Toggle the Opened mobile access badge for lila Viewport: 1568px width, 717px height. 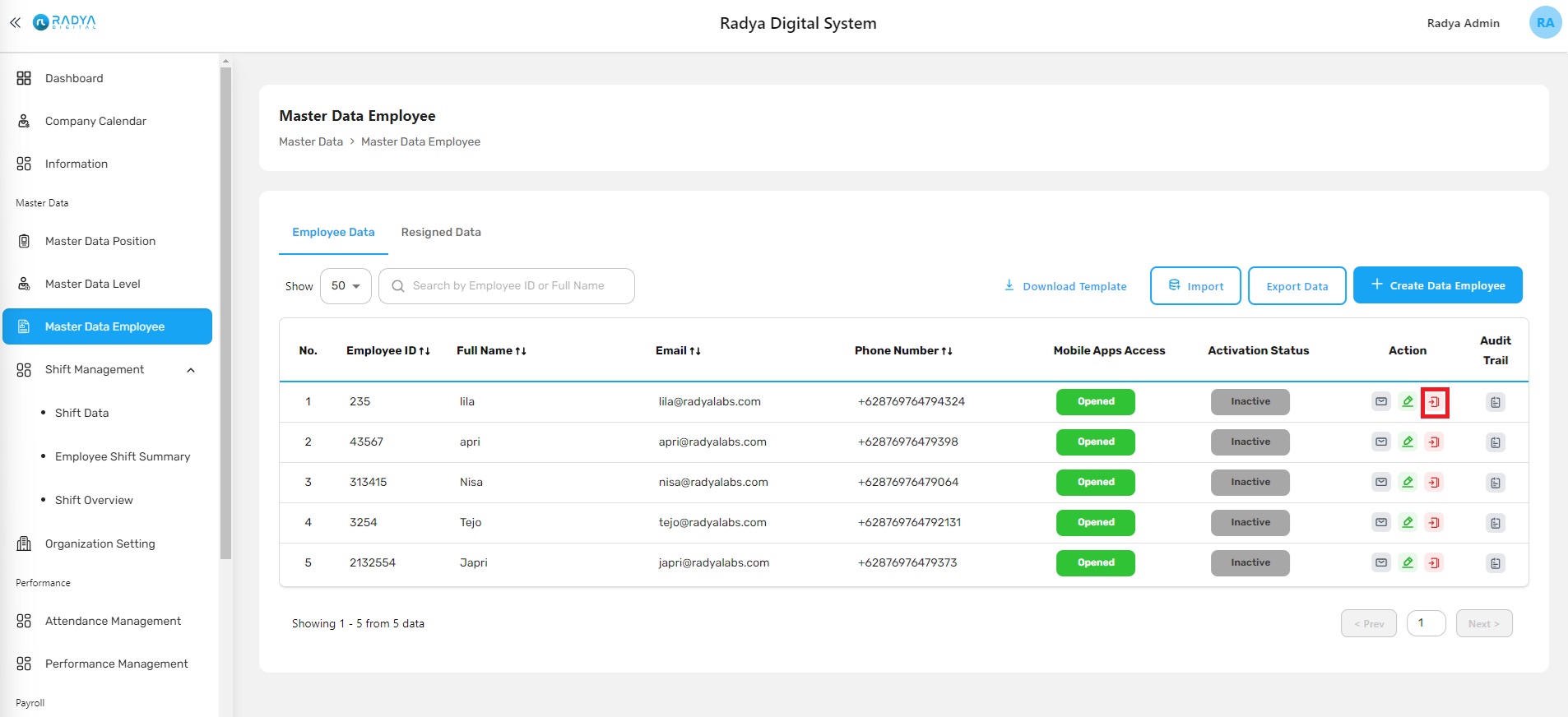tap(1095, 402)
